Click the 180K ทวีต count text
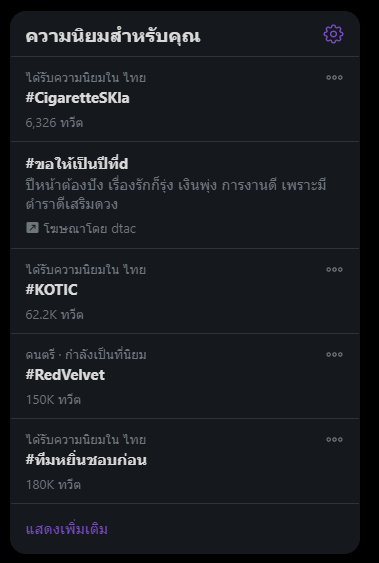Viewport: 379px width, 563px height. tap(53, 485)
